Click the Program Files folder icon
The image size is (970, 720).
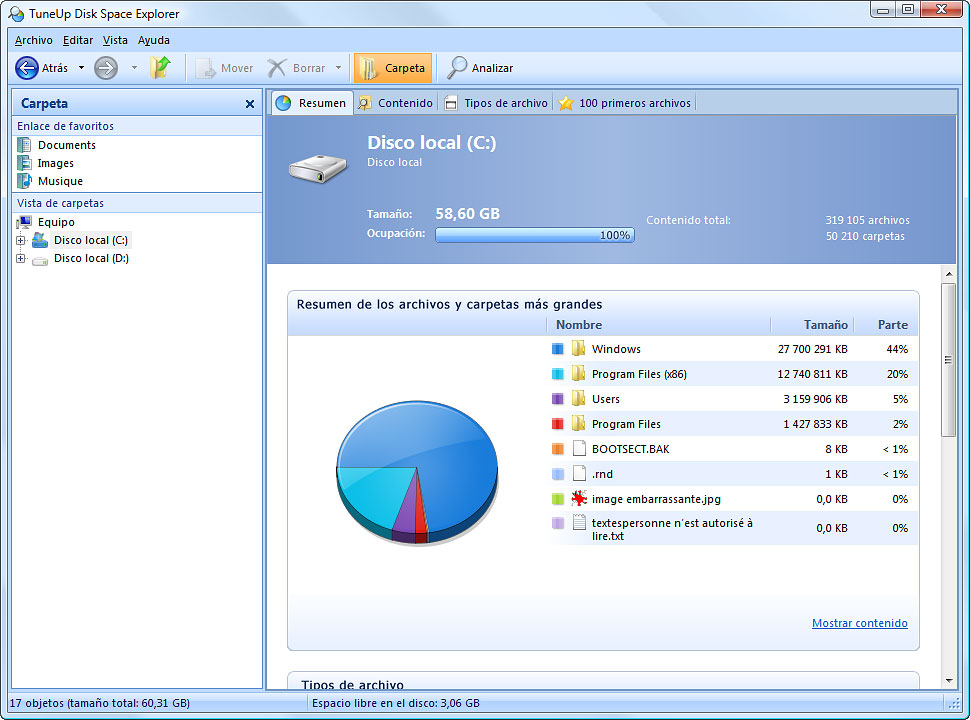(578, 424)
